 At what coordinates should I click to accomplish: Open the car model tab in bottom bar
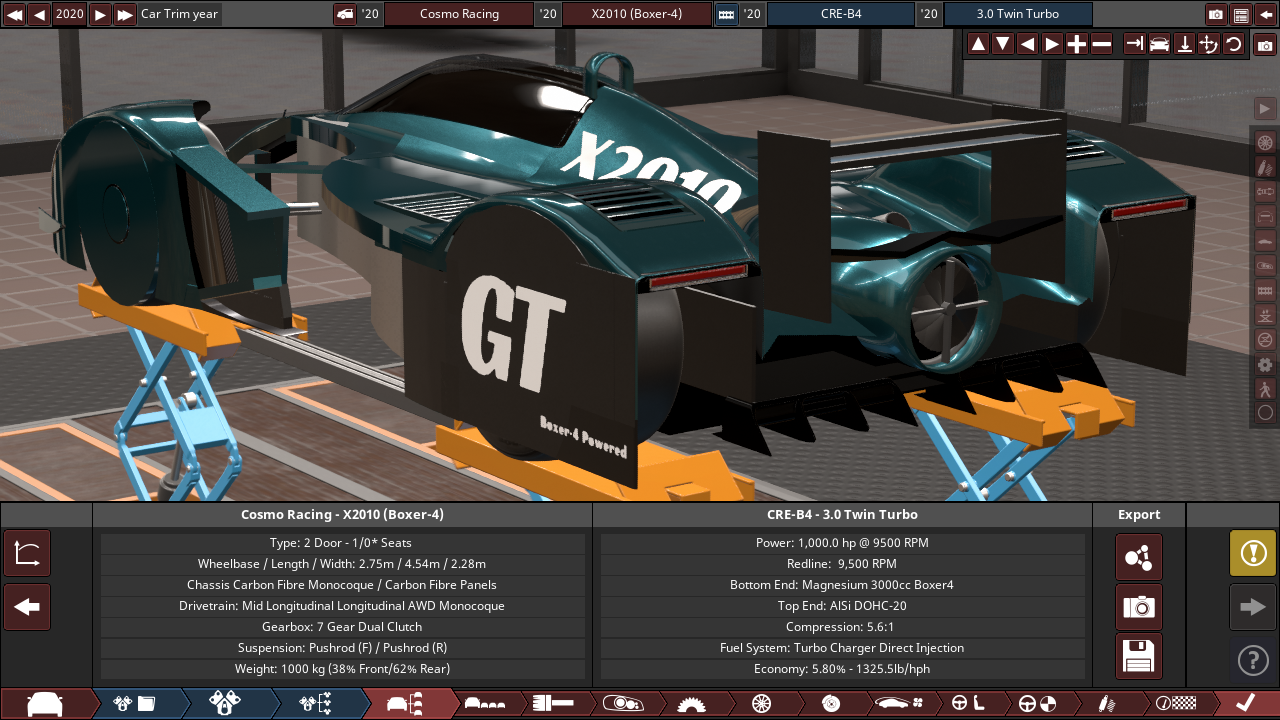[x=45, y=704]
